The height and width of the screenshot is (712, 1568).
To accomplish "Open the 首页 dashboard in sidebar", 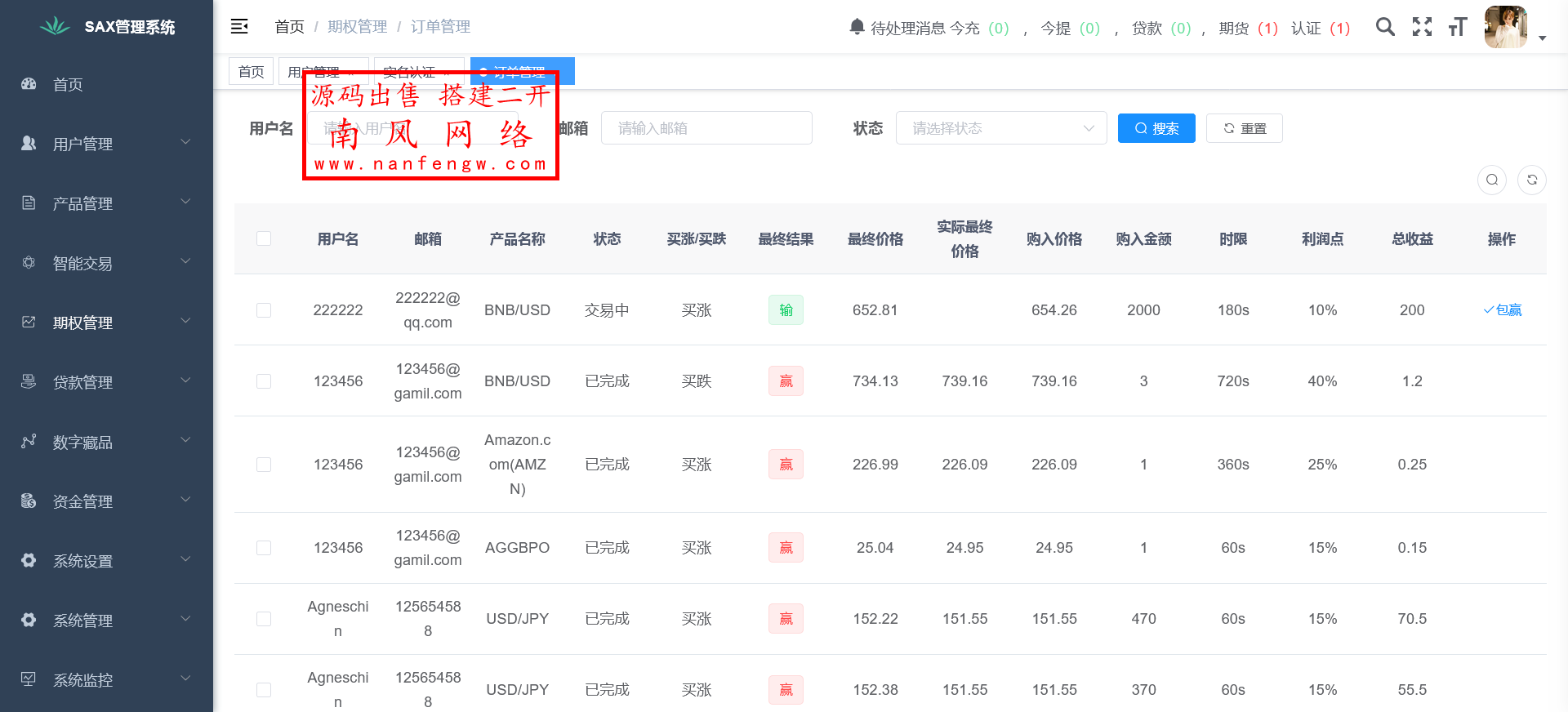I will click(68, 84).
